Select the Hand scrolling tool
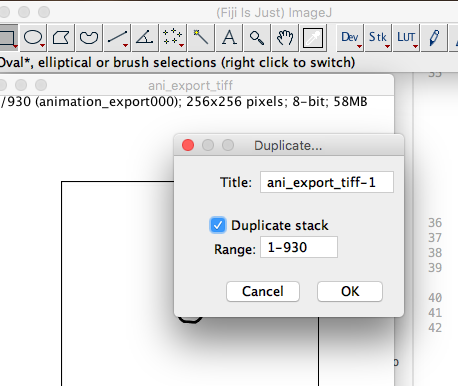This screenshot has height=386, width=458. click(x=285, y=37)
